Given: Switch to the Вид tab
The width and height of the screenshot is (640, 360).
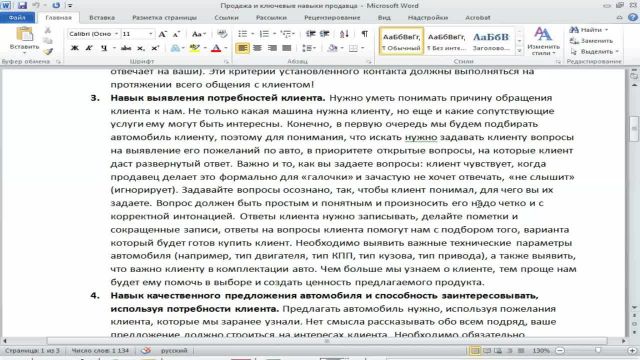Looking at the screenshot, I should click(384, 18).
